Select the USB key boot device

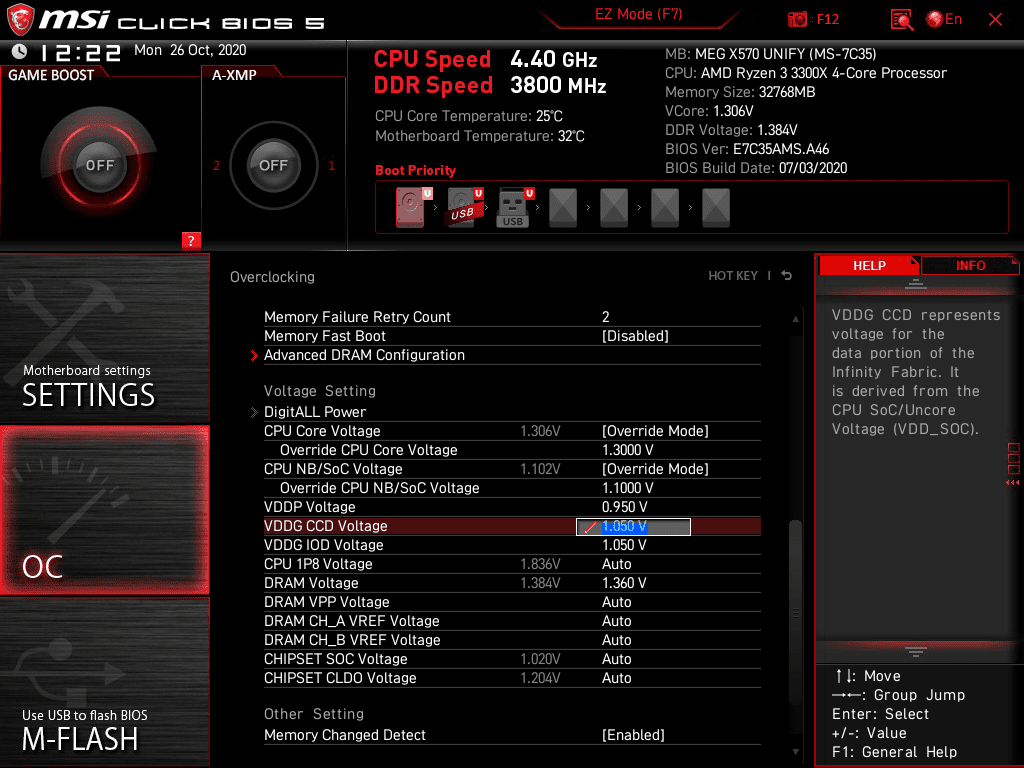click(515, 207)
